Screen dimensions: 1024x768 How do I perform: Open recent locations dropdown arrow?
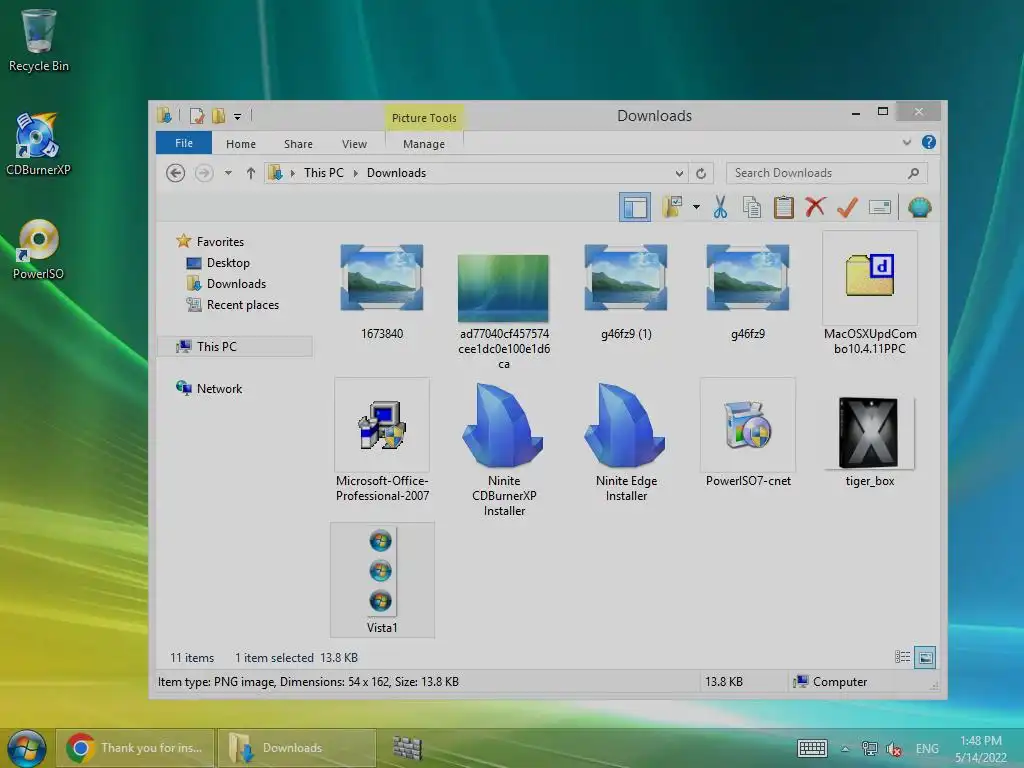[x=228, y=173]
